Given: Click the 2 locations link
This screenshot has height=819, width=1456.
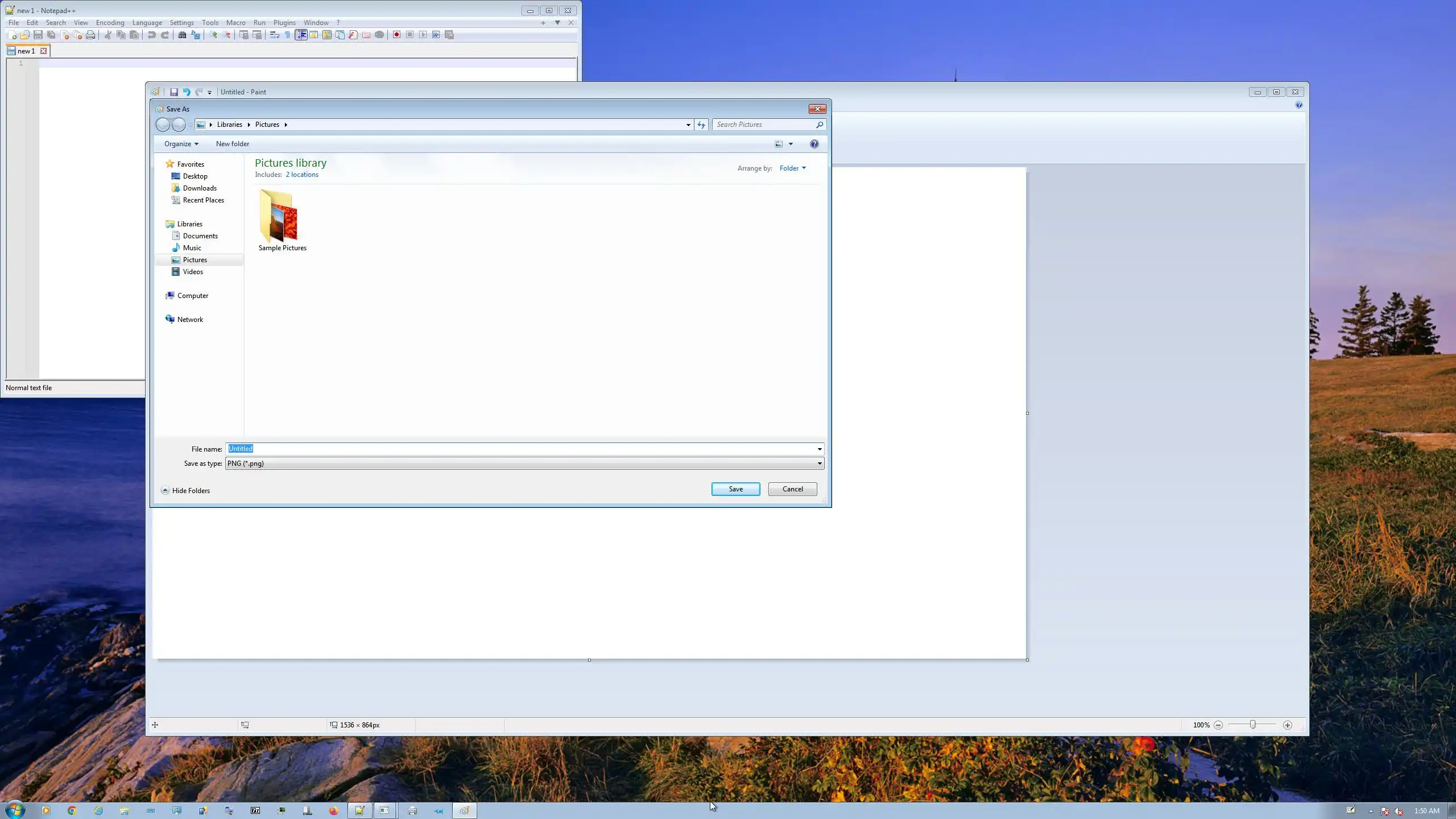Looking at the screenshot, I should point(302,175).
